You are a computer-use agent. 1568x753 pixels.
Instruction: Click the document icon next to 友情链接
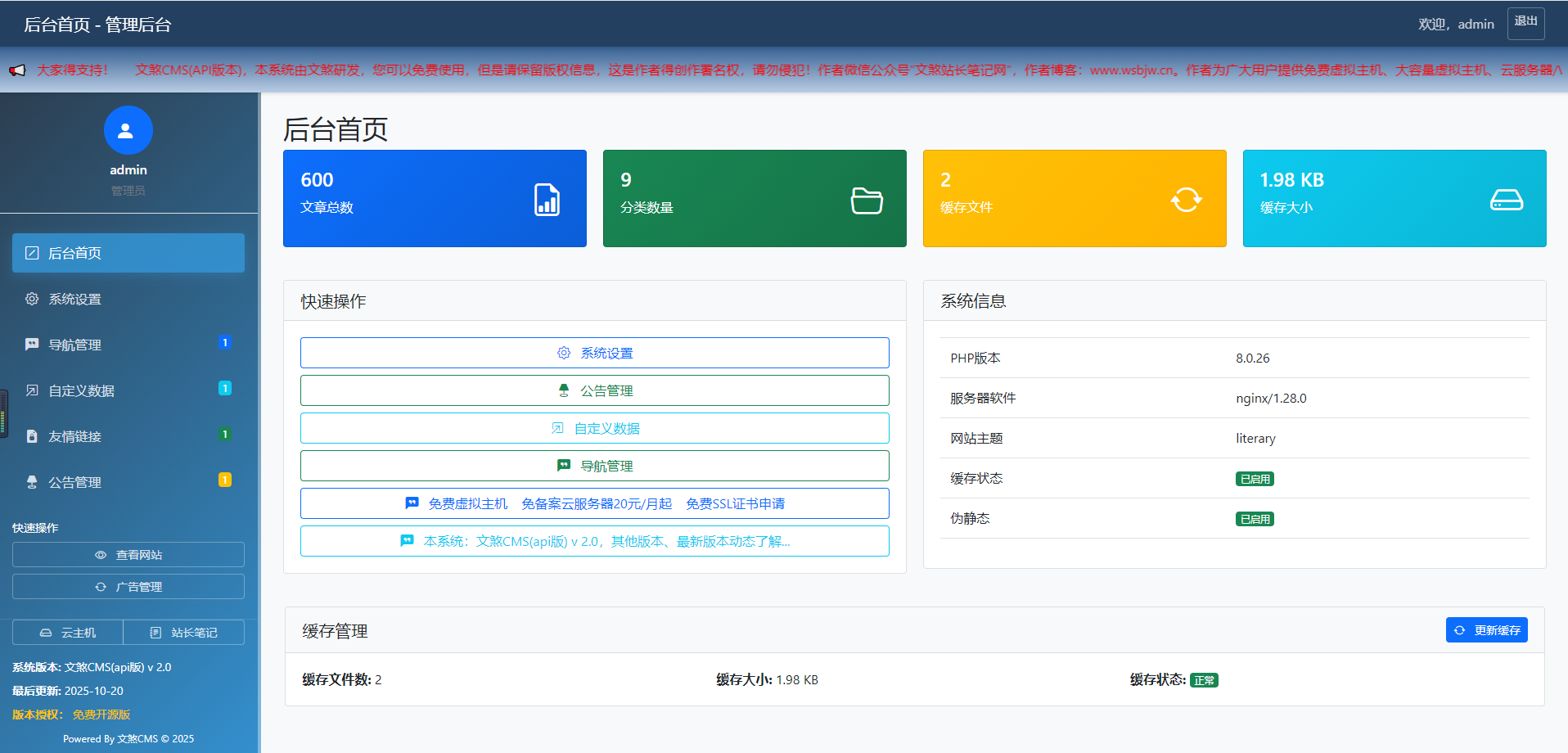click(x=31, y=436)
